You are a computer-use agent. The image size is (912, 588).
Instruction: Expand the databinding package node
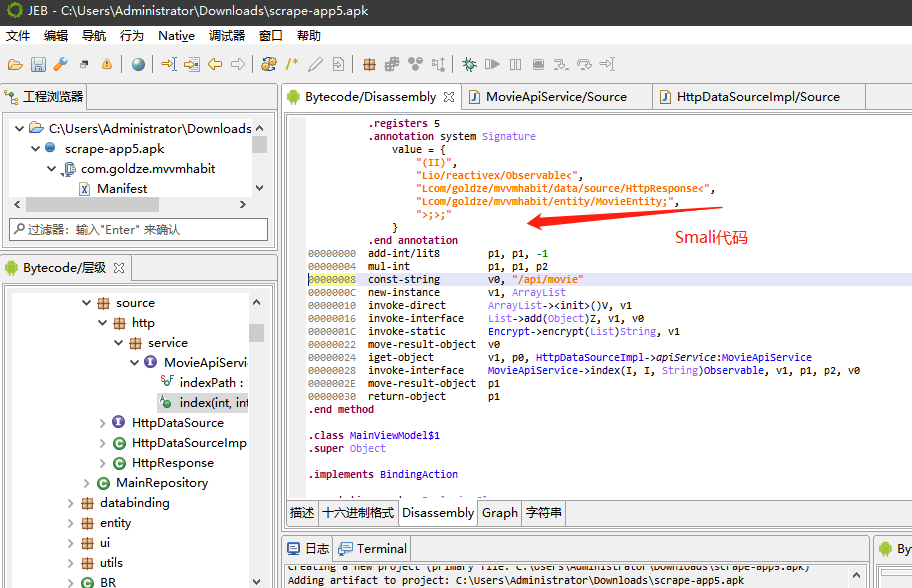71,503
